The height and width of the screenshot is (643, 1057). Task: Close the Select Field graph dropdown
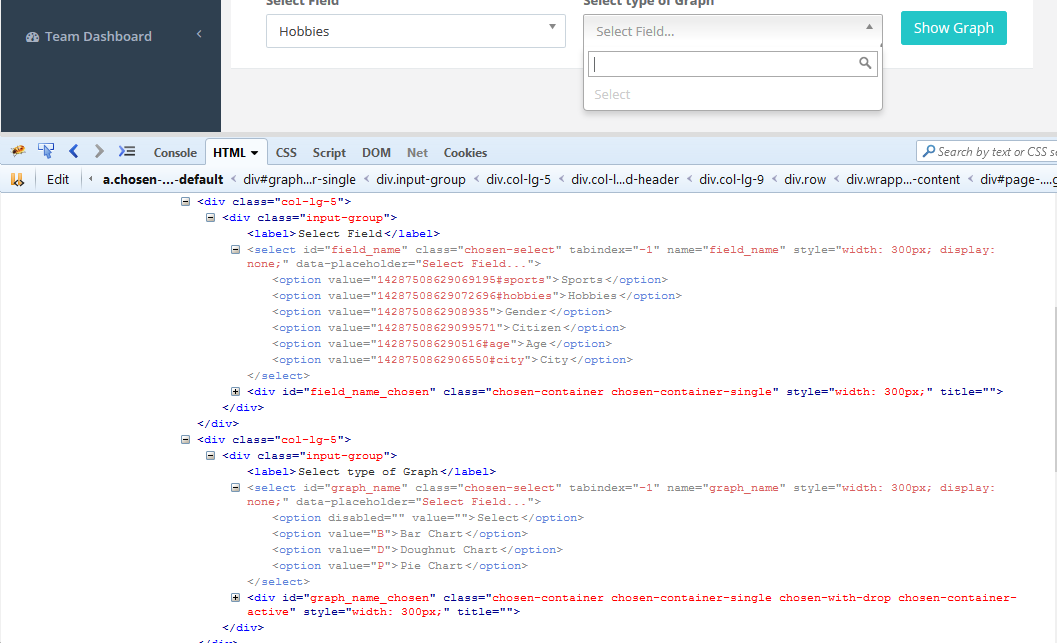tap(733, 31)
